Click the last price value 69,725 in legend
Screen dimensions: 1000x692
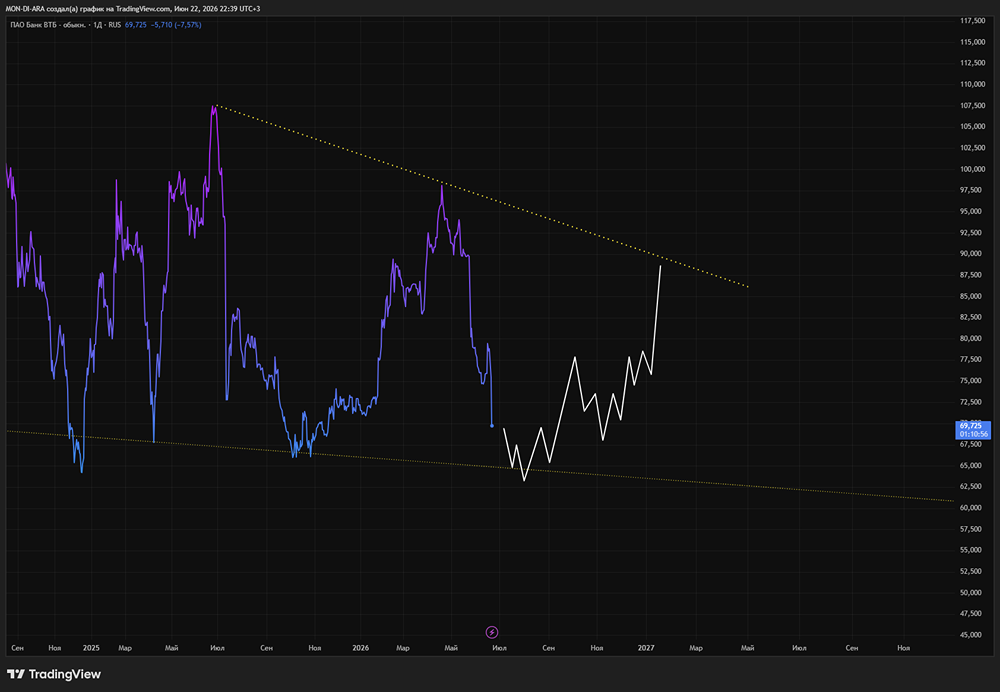135,25
